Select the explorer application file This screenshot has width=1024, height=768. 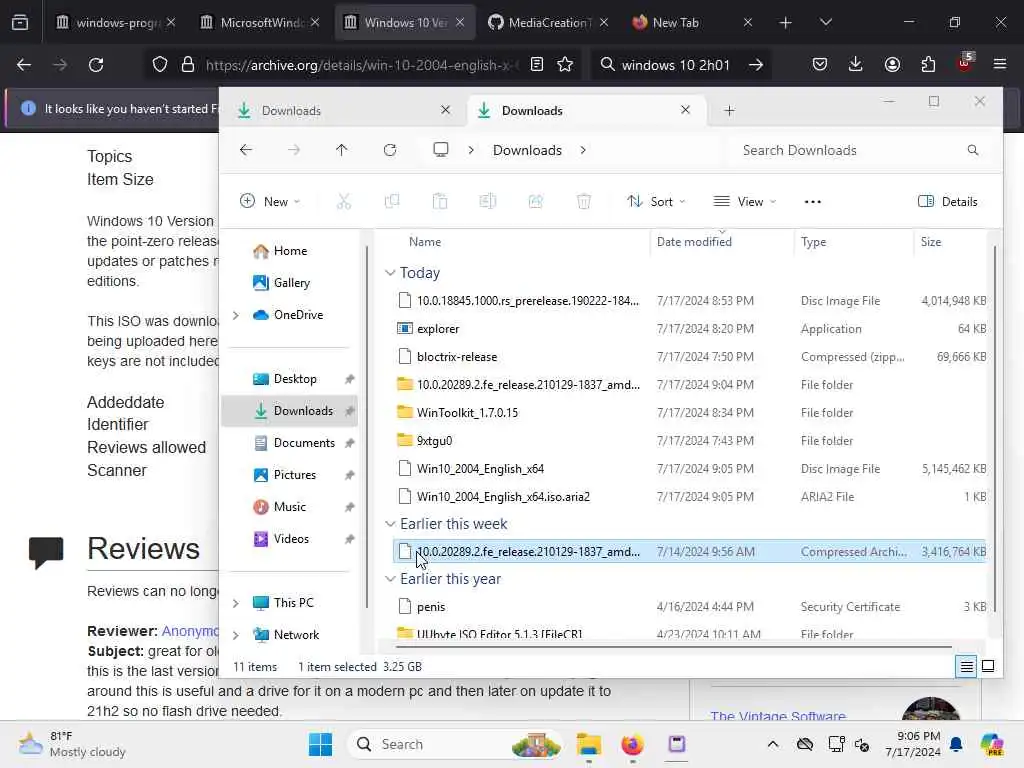click(690, 328)
